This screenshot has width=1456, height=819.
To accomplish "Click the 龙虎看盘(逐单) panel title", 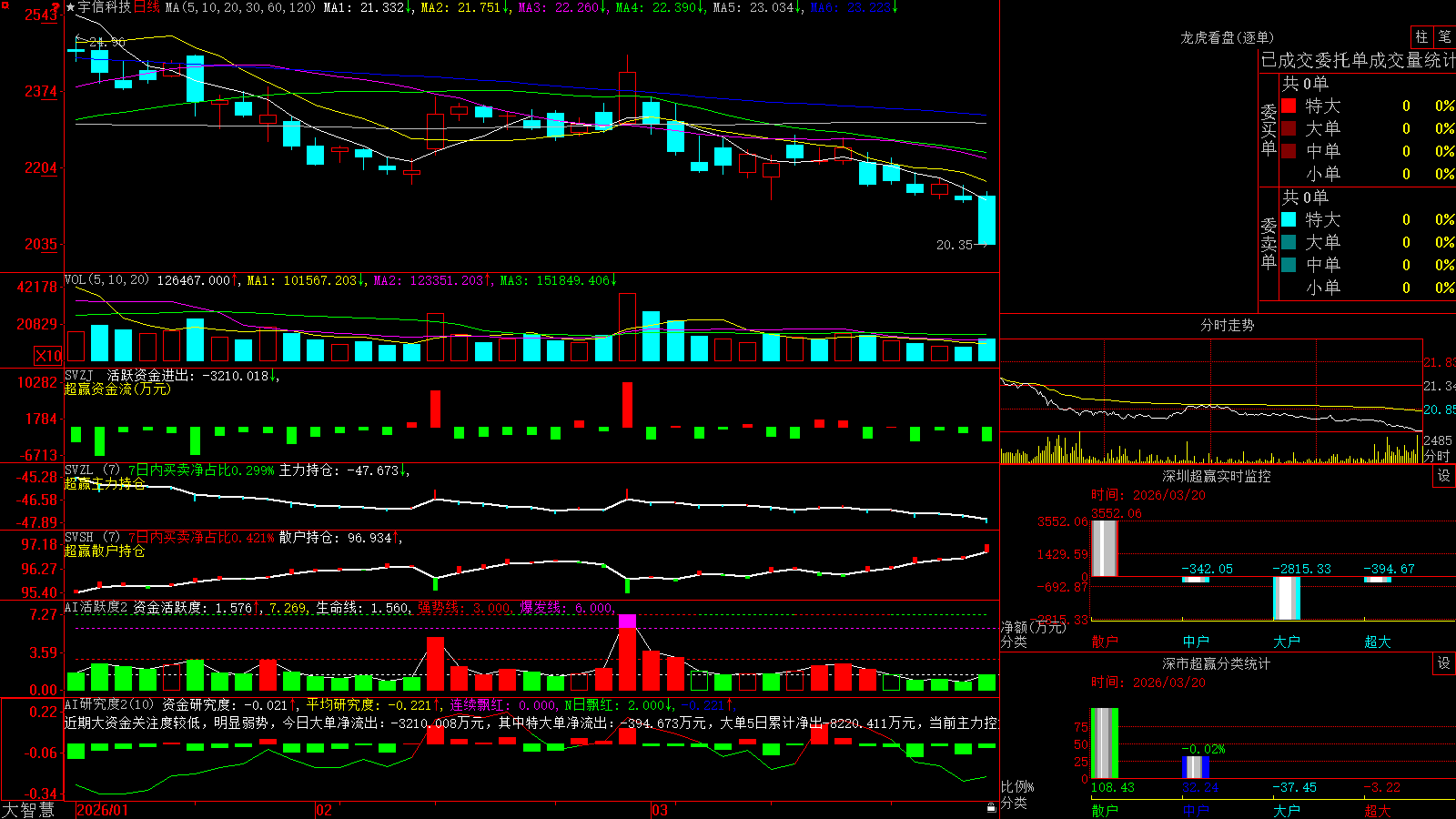I will coord(1227,37).
